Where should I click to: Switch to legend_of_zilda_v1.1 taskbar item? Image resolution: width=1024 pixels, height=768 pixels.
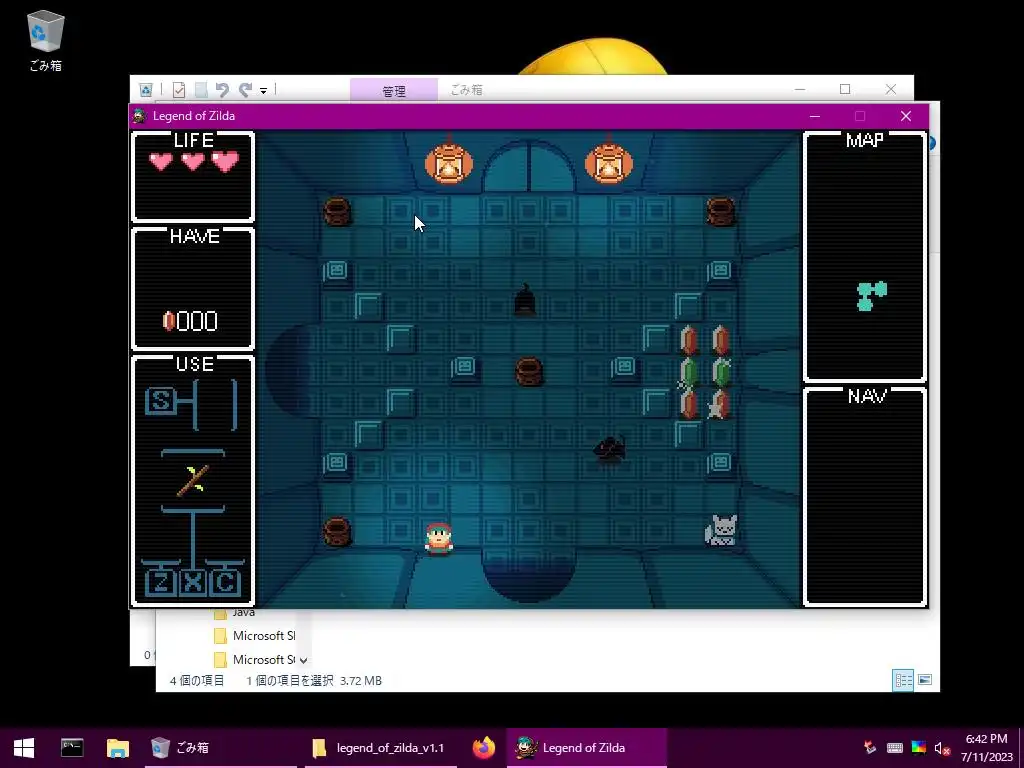pyautogui.click(x=380, y=748)
